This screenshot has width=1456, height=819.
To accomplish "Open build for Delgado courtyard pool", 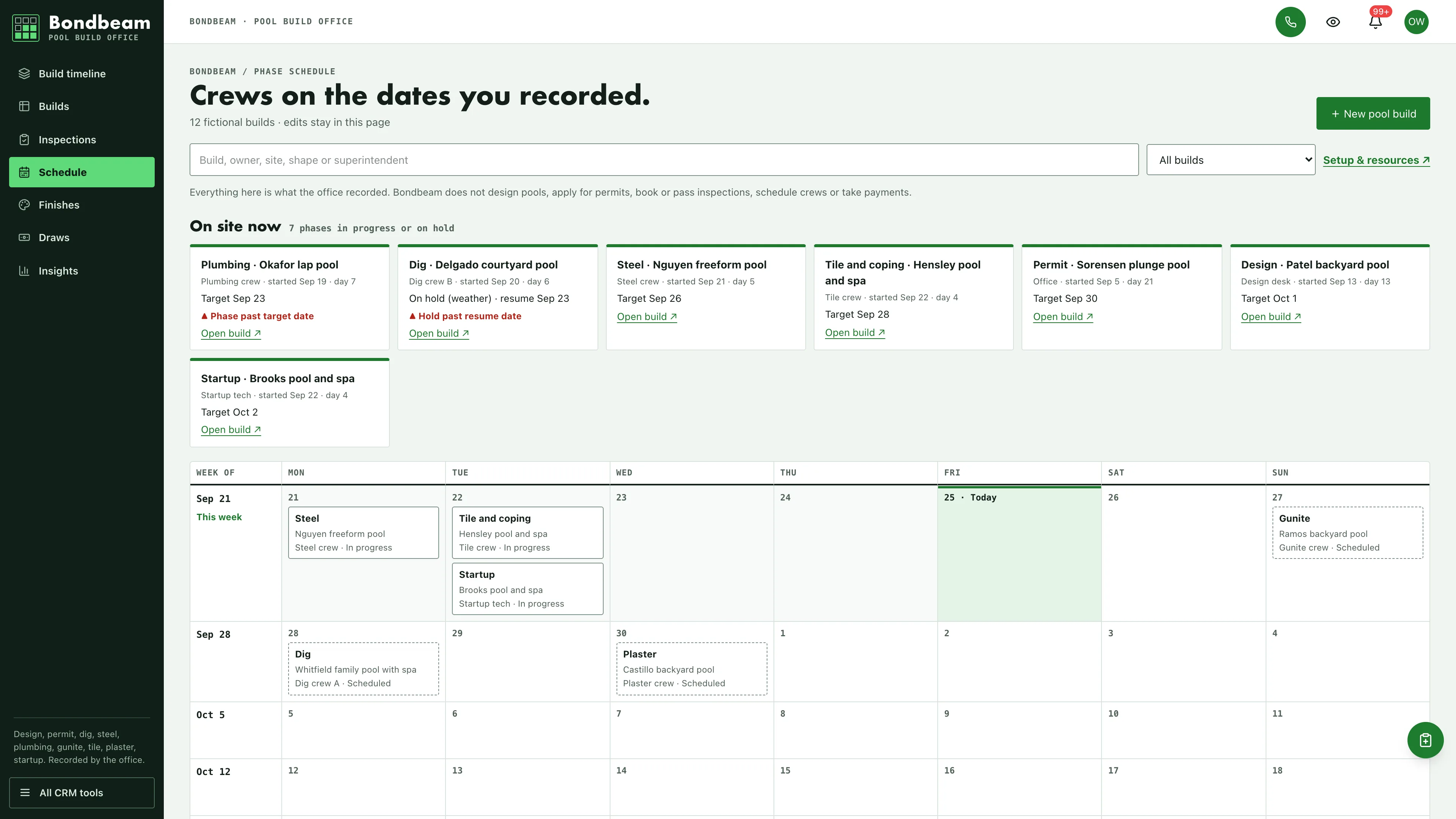I will (439, 334).
